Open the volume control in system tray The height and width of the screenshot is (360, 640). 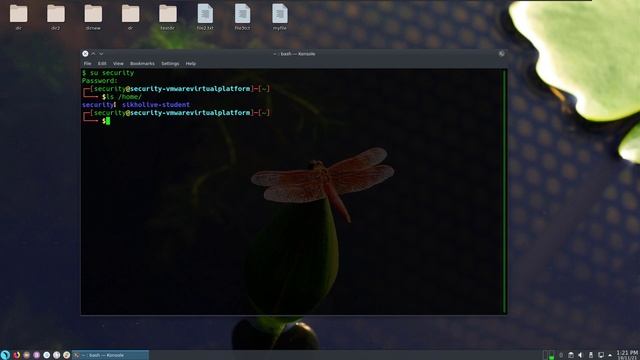point(580,355)
